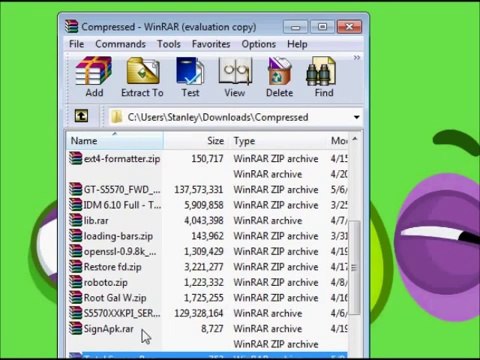This screenshot has height=360, width=480.
Task: Select Restore fd.zip archive icon
Action: point(76,267)
